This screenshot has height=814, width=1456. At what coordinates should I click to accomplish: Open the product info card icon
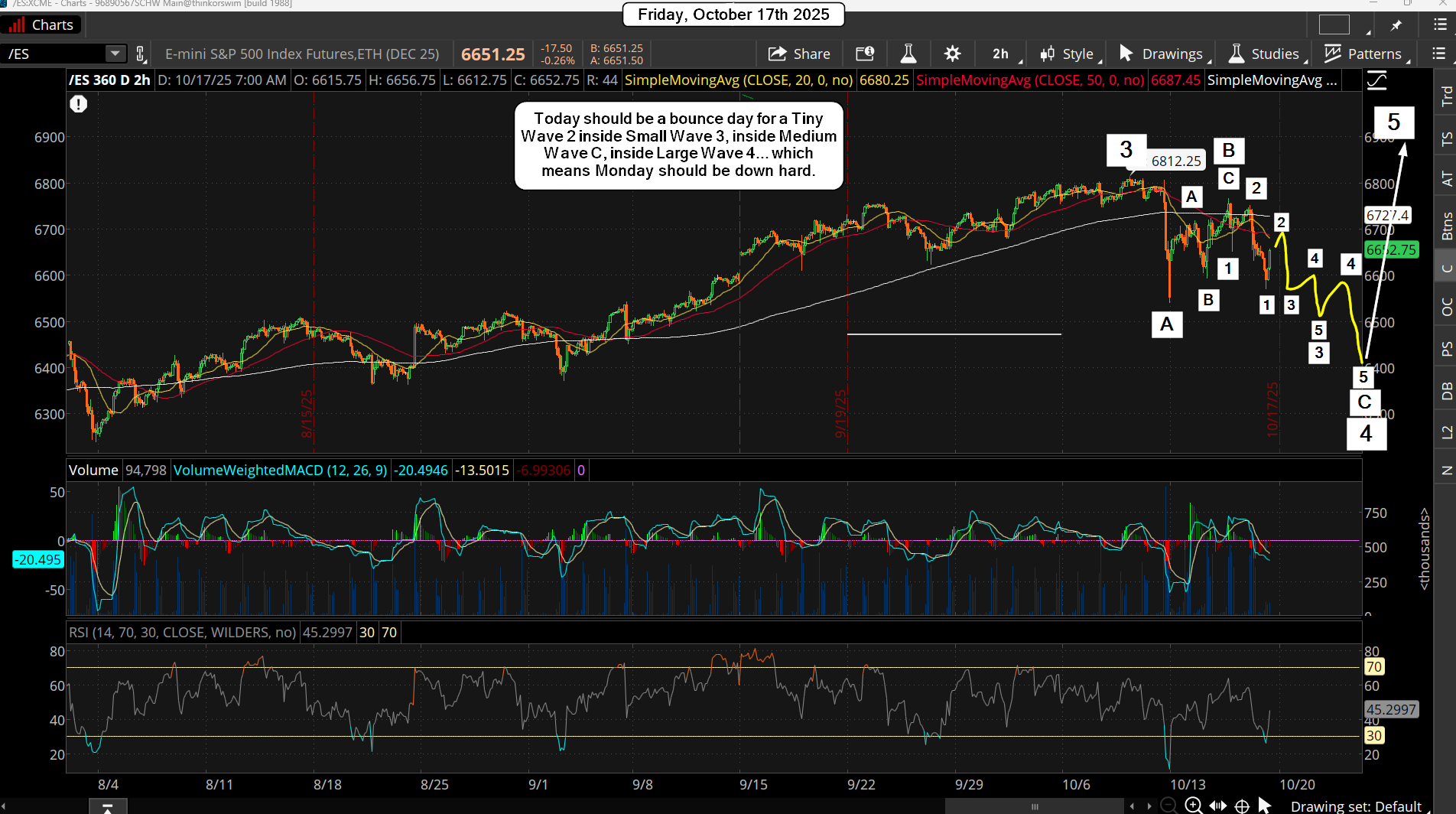coord(865,54)
